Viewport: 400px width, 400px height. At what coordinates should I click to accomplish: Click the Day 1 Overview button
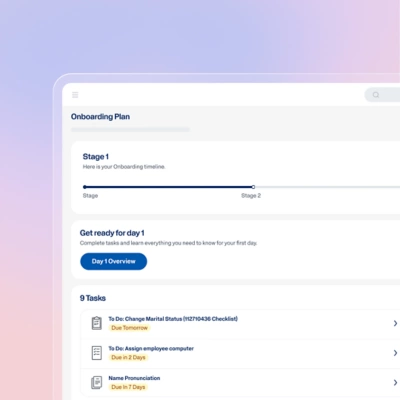(x=113, y=261)
